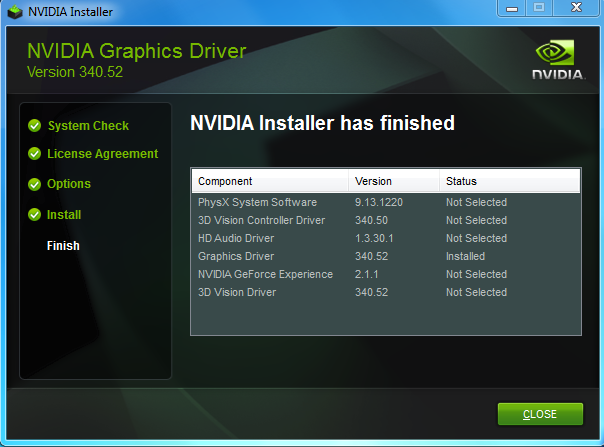
Task: Select the Options step label
Action: [69, 184]
